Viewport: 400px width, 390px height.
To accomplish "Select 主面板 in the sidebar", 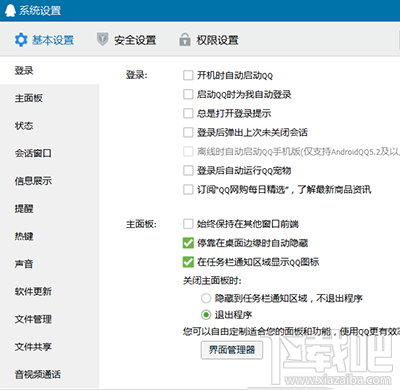I will [x=50, y=98].
